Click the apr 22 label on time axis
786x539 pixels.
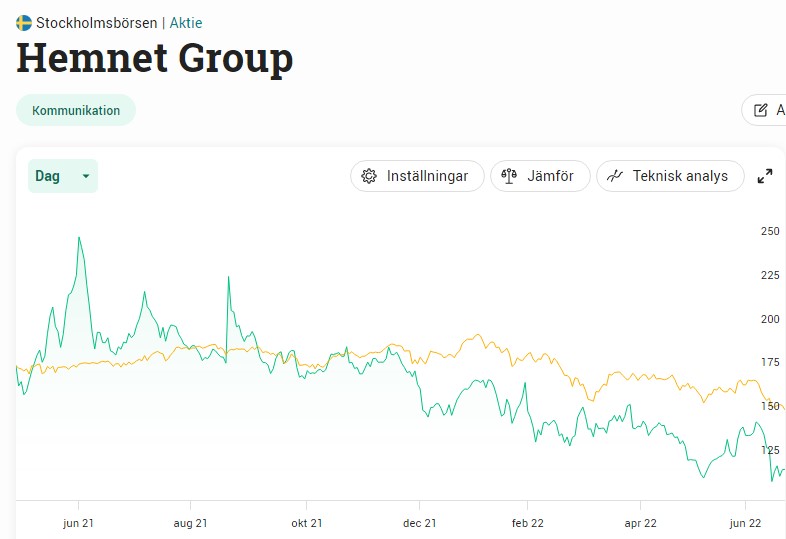pyautogui.click(x=640, y=523)
